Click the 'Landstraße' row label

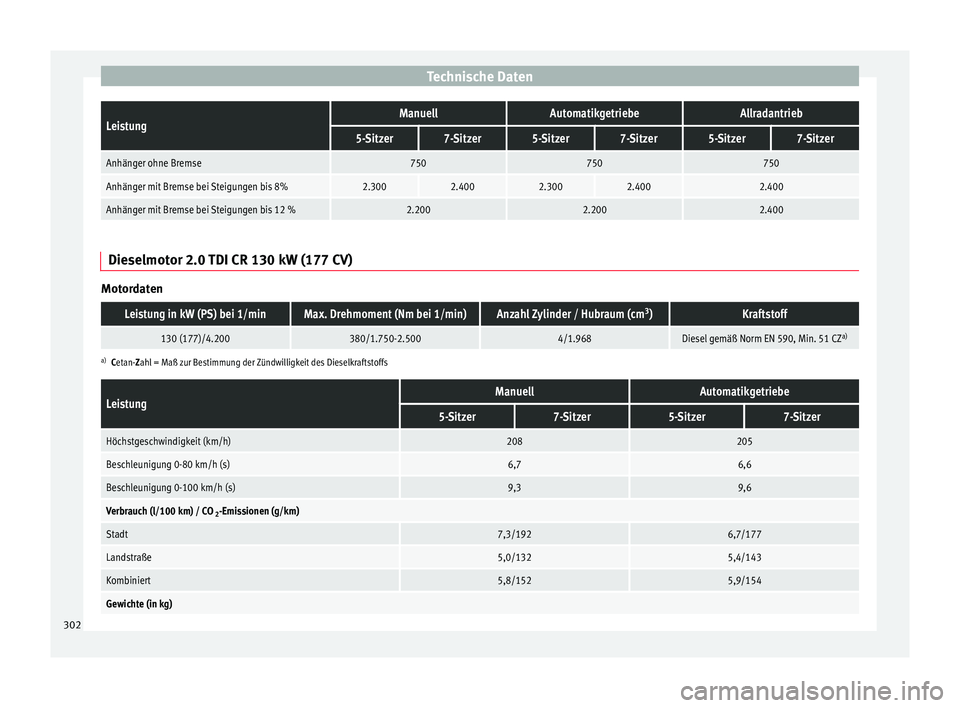click(129, 557)
